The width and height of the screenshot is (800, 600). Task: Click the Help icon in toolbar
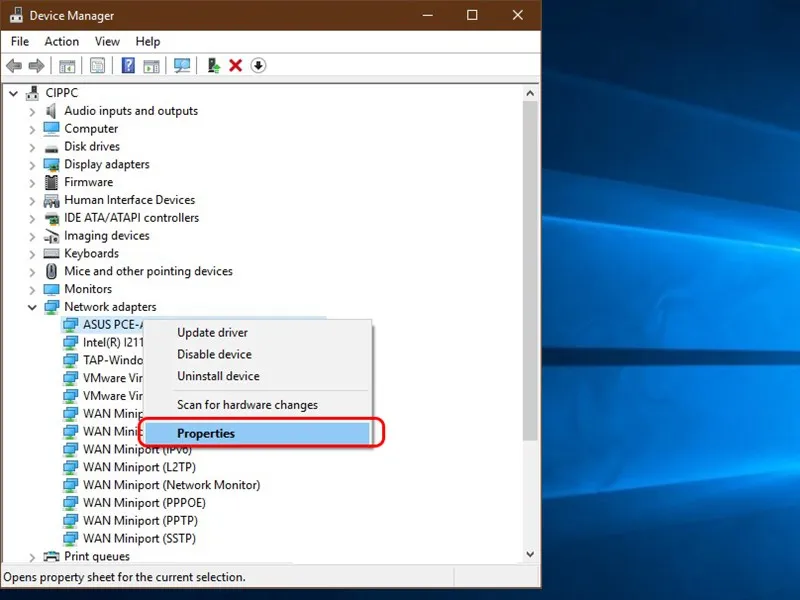click(x=127, y=65)
